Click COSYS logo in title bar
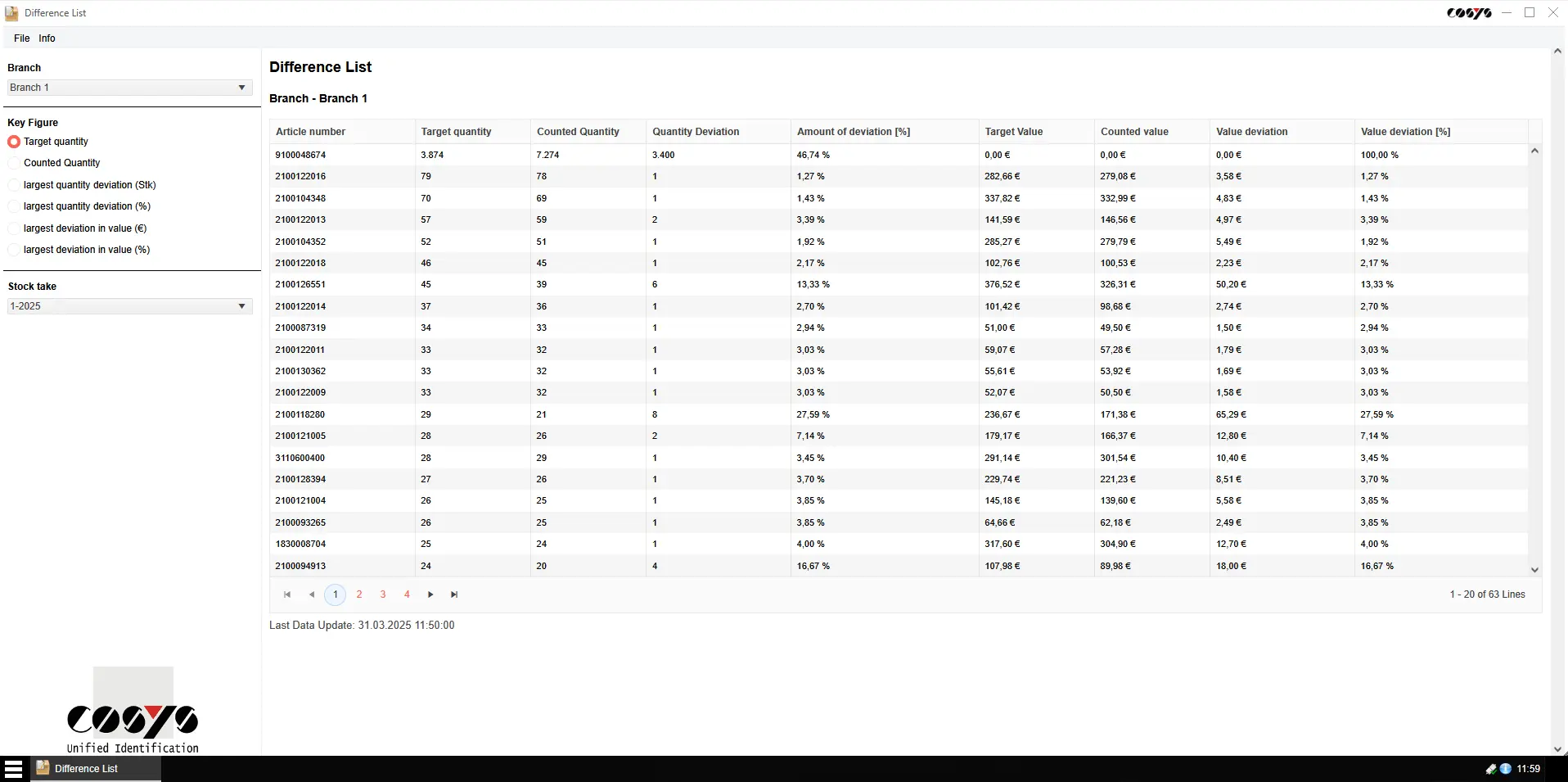This screenshot has width=1568, height=782. 1469,13
